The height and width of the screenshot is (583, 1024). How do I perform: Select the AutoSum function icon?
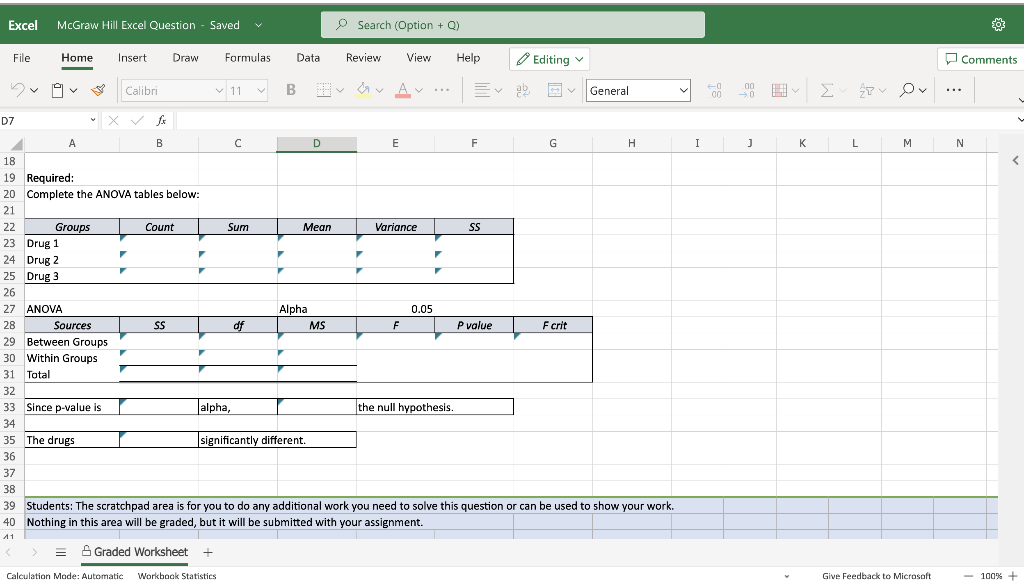[828, 90]
